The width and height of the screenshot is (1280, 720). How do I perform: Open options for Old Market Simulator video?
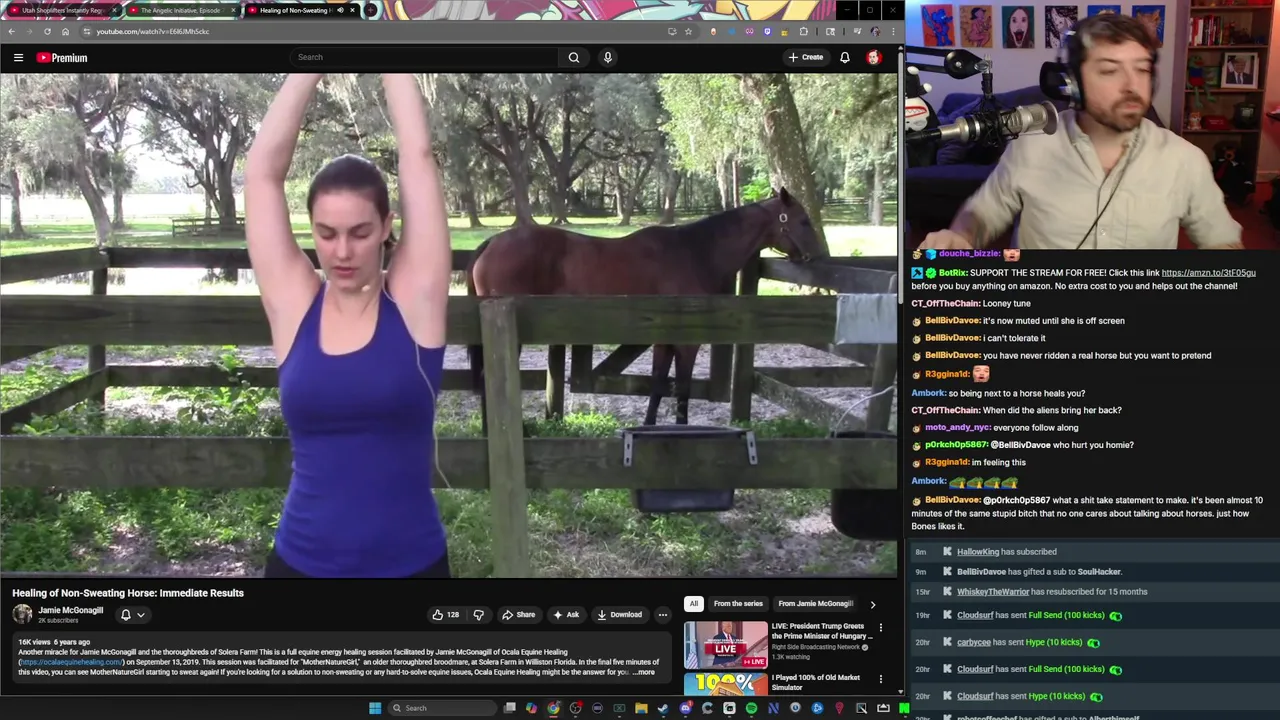(881, 679)
